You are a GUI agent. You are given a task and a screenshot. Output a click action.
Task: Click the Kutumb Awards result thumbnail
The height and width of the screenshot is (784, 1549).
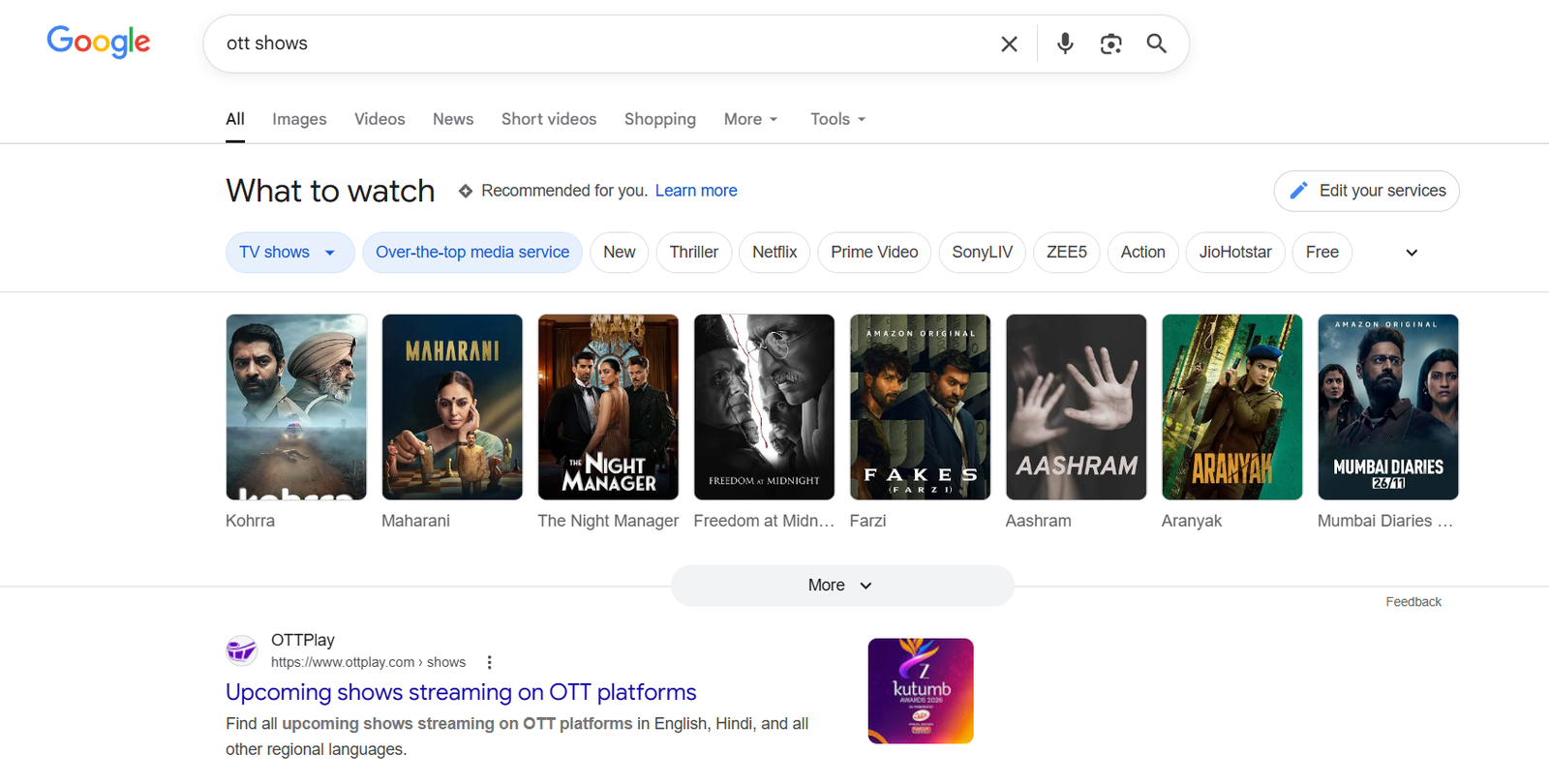[921, 691]
